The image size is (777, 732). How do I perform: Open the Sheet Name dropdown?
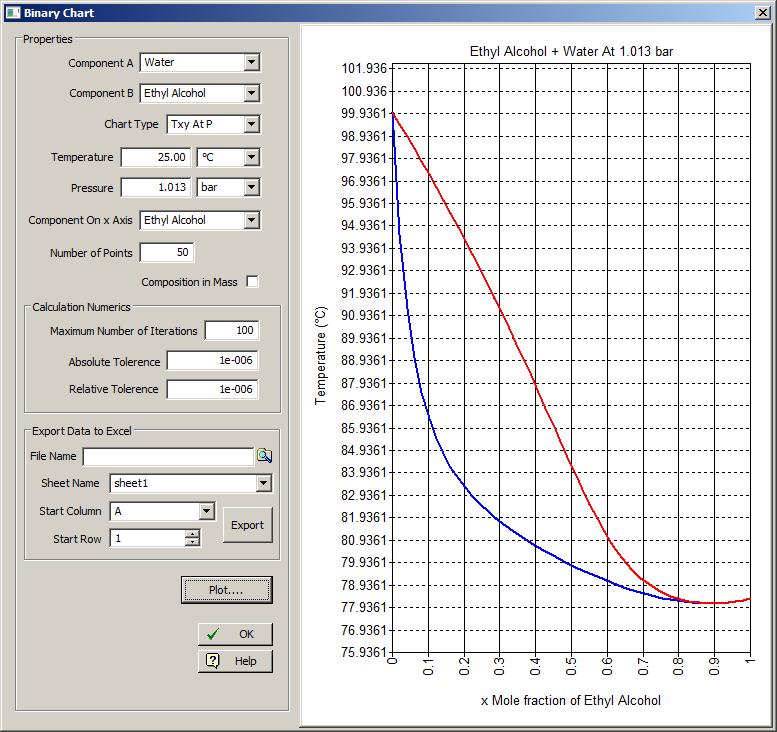[263, 484]
